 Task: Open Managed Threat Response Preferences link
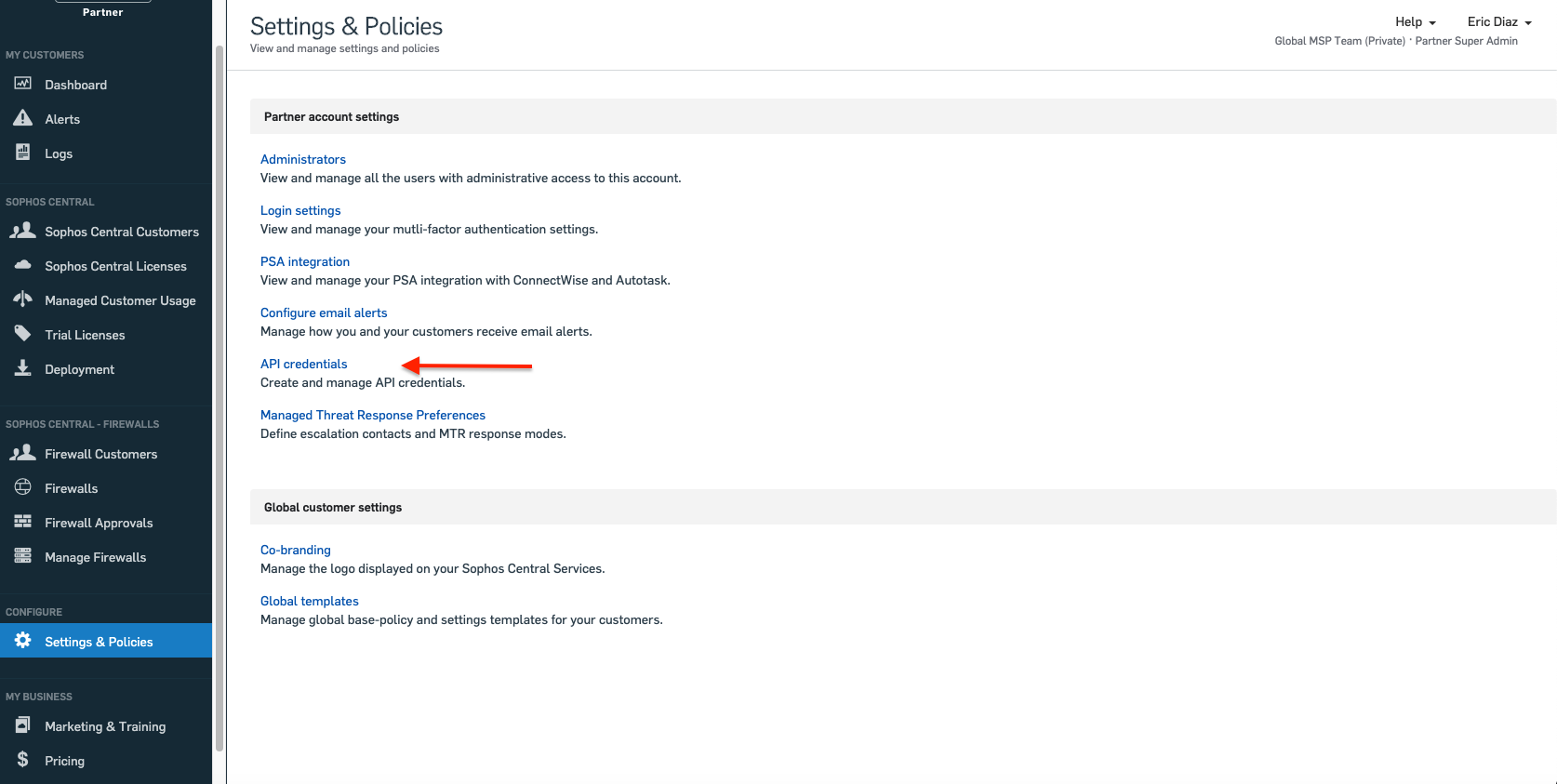click(373, 415)
